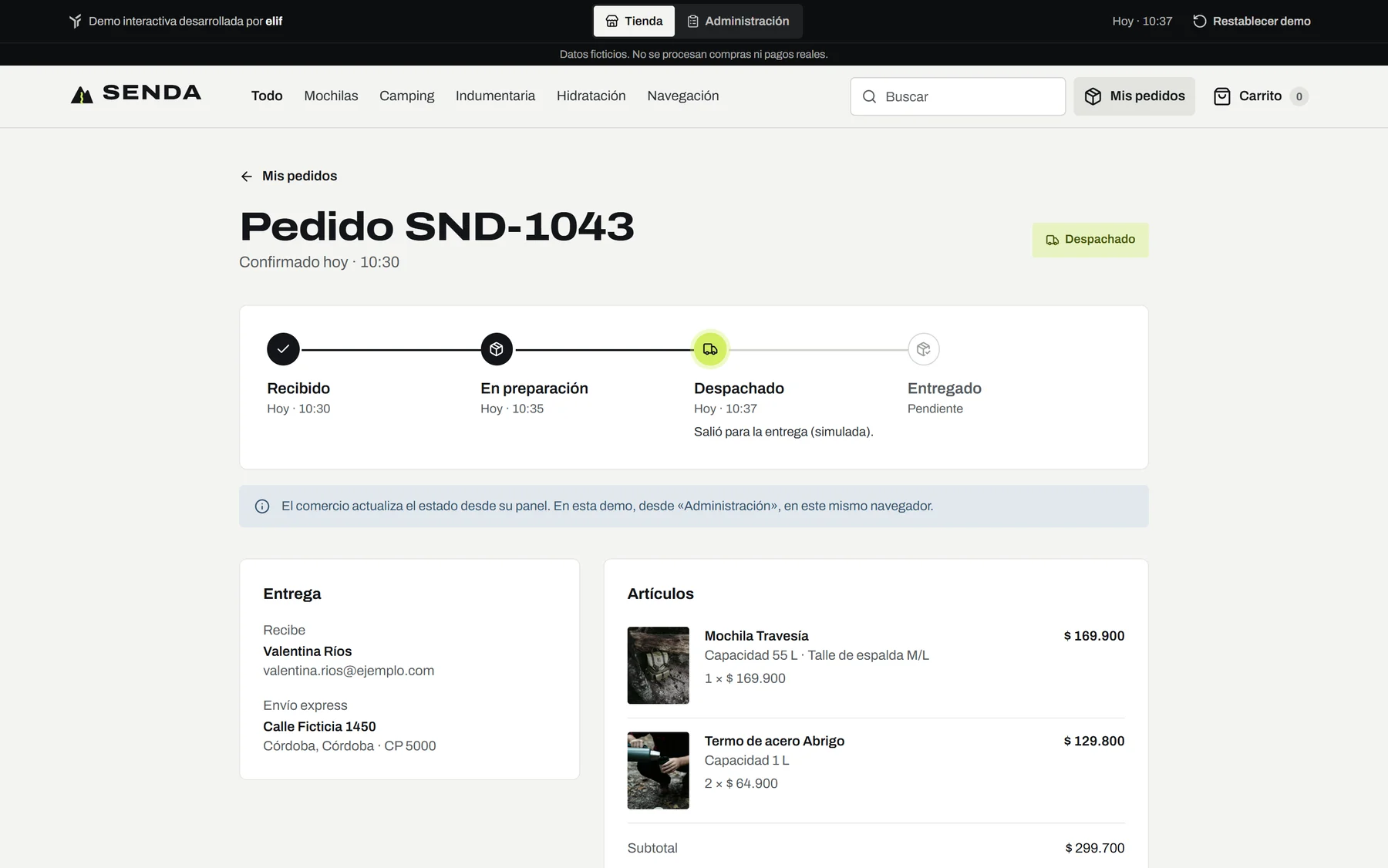Switch to the Tienda view
Screen dimensions: 1388x868
click(x=634, y=22)
